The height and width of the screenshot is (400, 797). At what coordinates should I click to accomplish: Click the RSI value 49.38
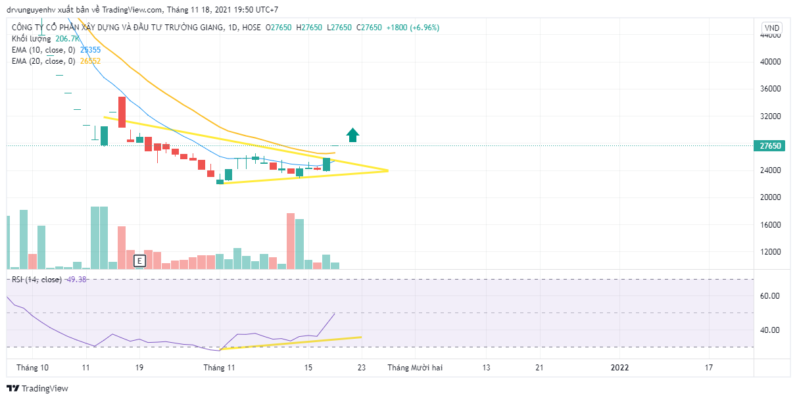click(76, 280)
